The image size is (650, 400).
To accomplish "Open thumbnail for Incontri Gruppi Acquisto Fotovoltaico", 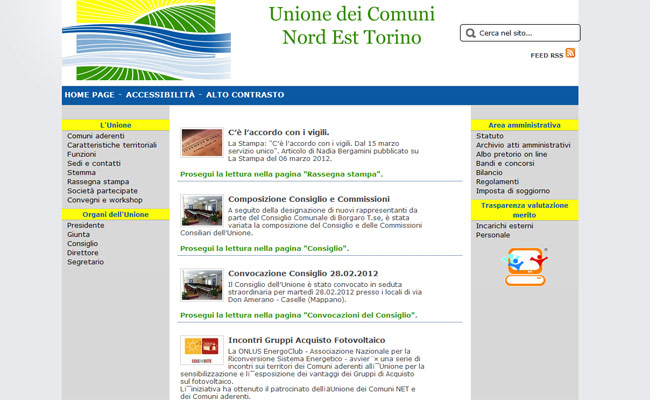I will [x=202, y=350].
